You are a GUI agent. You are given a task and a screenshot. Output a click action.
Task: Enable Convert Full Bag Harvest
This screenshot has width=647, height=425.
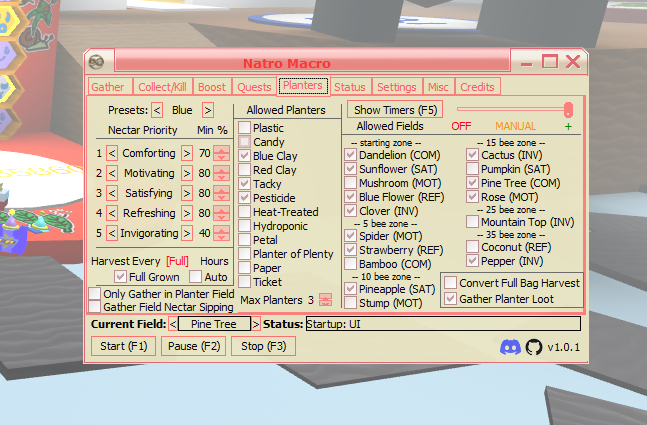[x=451, y=283]
